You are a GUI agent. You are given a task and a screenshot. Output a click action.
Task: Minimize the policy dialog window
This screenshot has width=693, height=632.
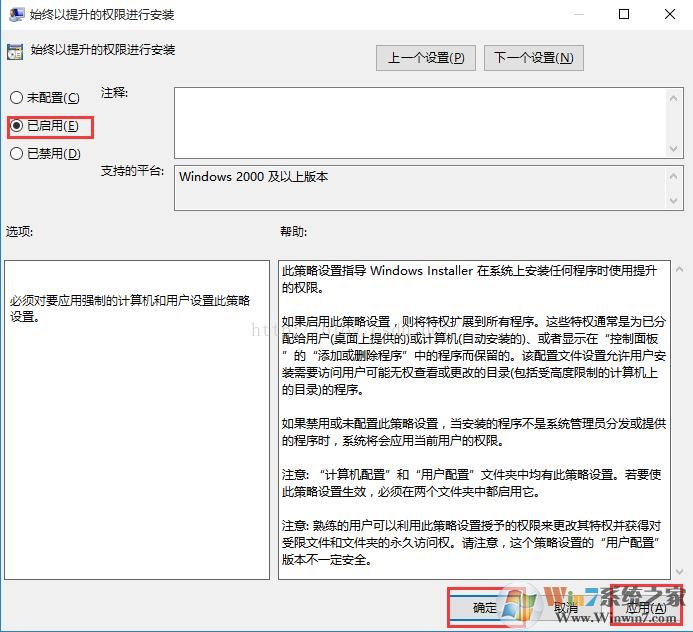coord(579,14)
